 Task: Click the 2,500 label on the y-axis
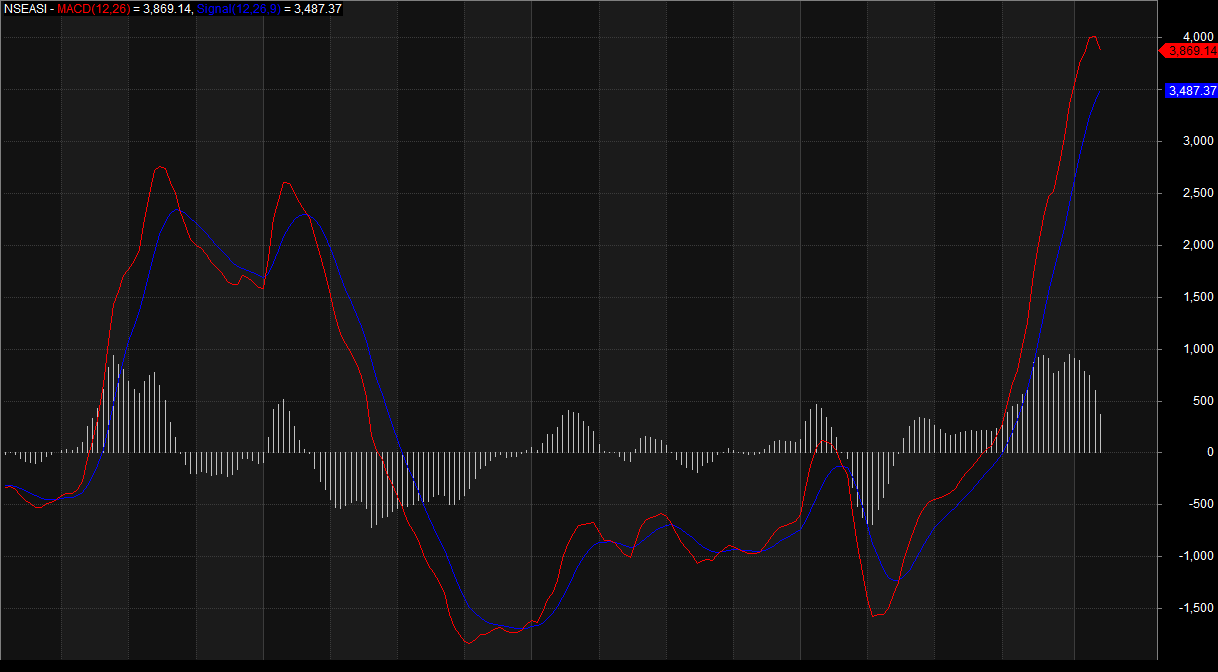click(1185, 194)
